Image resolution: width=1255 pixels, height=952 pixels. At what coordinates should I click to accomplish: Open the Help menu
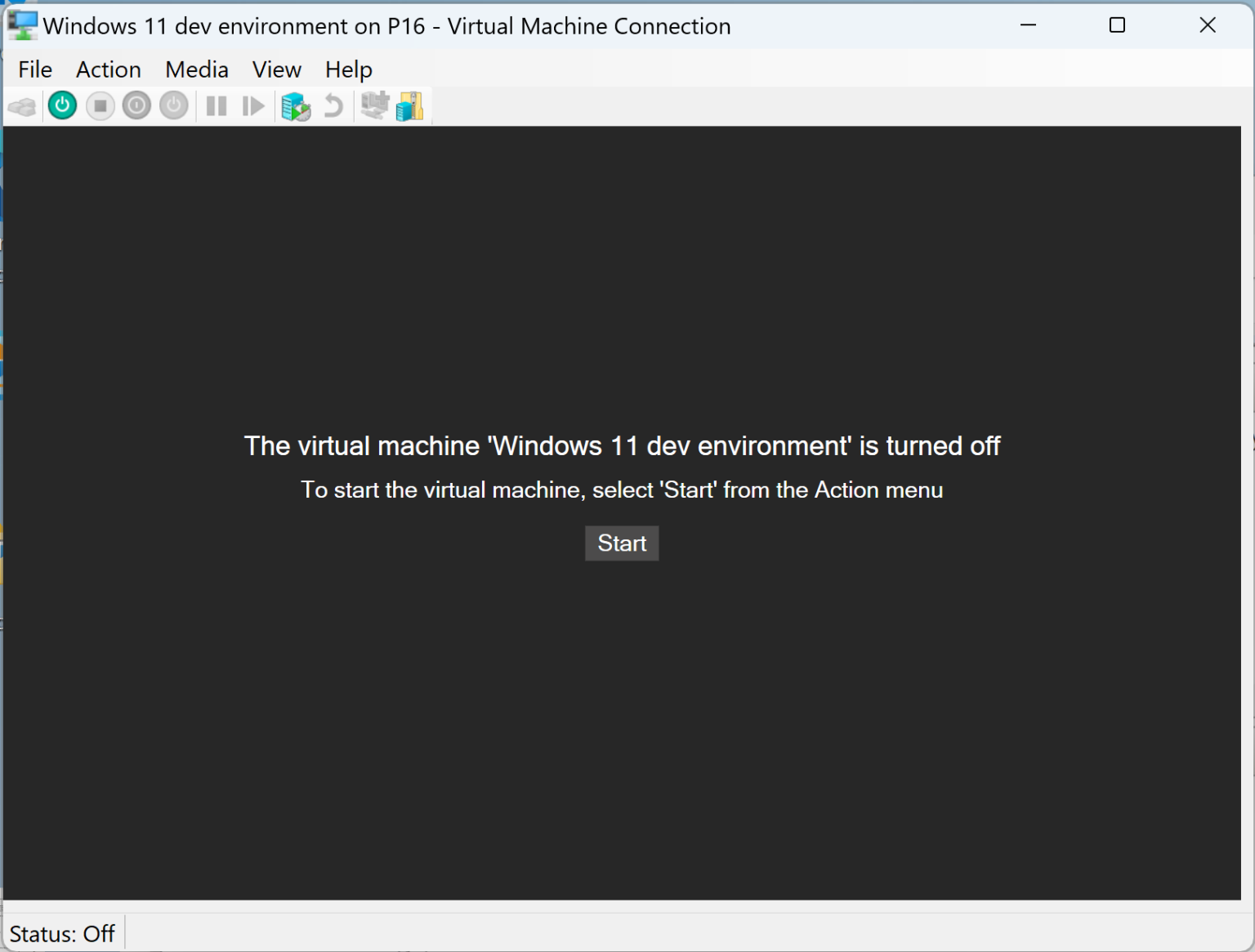[348, 69]
